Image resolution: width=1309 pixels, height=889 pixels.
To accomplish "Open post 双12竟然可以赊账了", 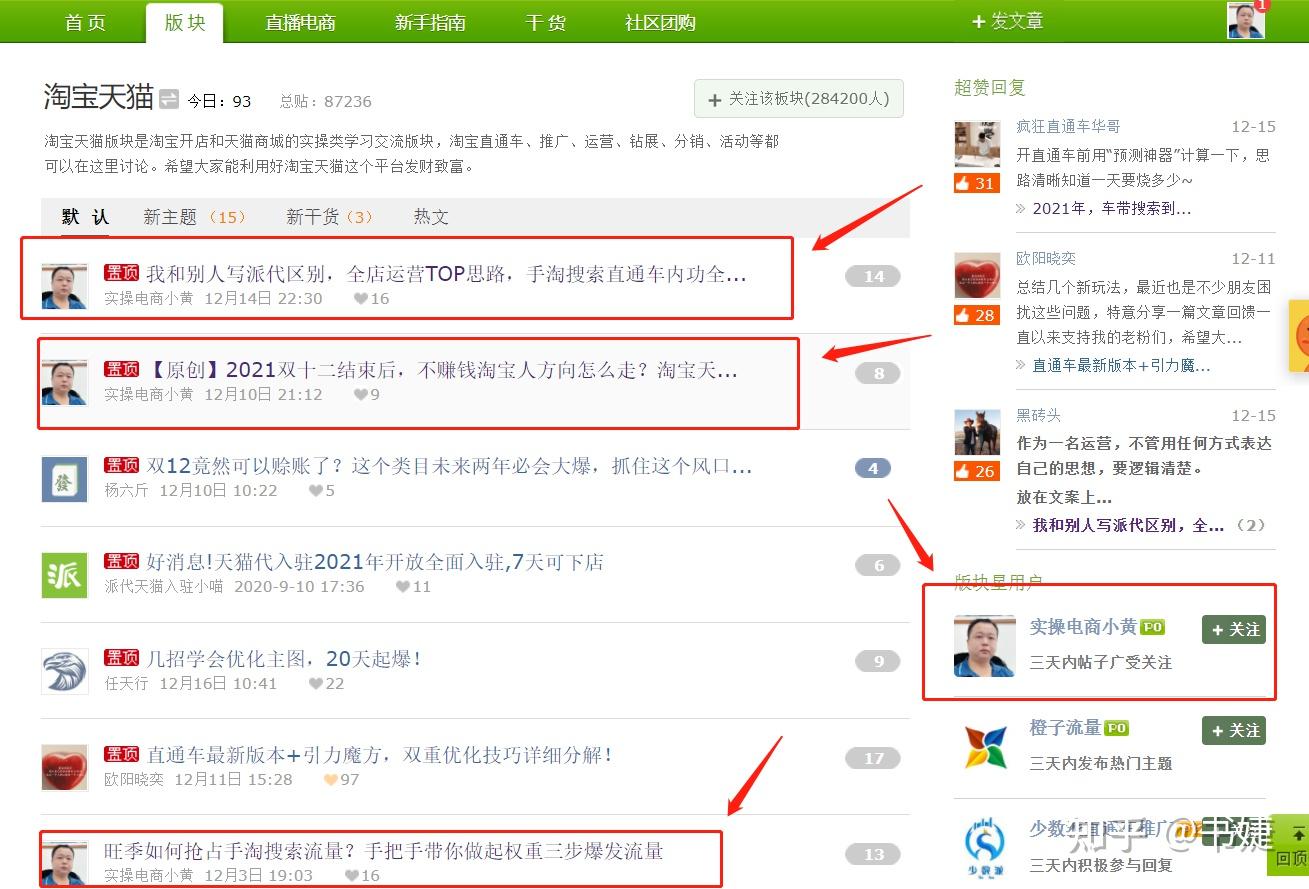I will tap(449, 466).
